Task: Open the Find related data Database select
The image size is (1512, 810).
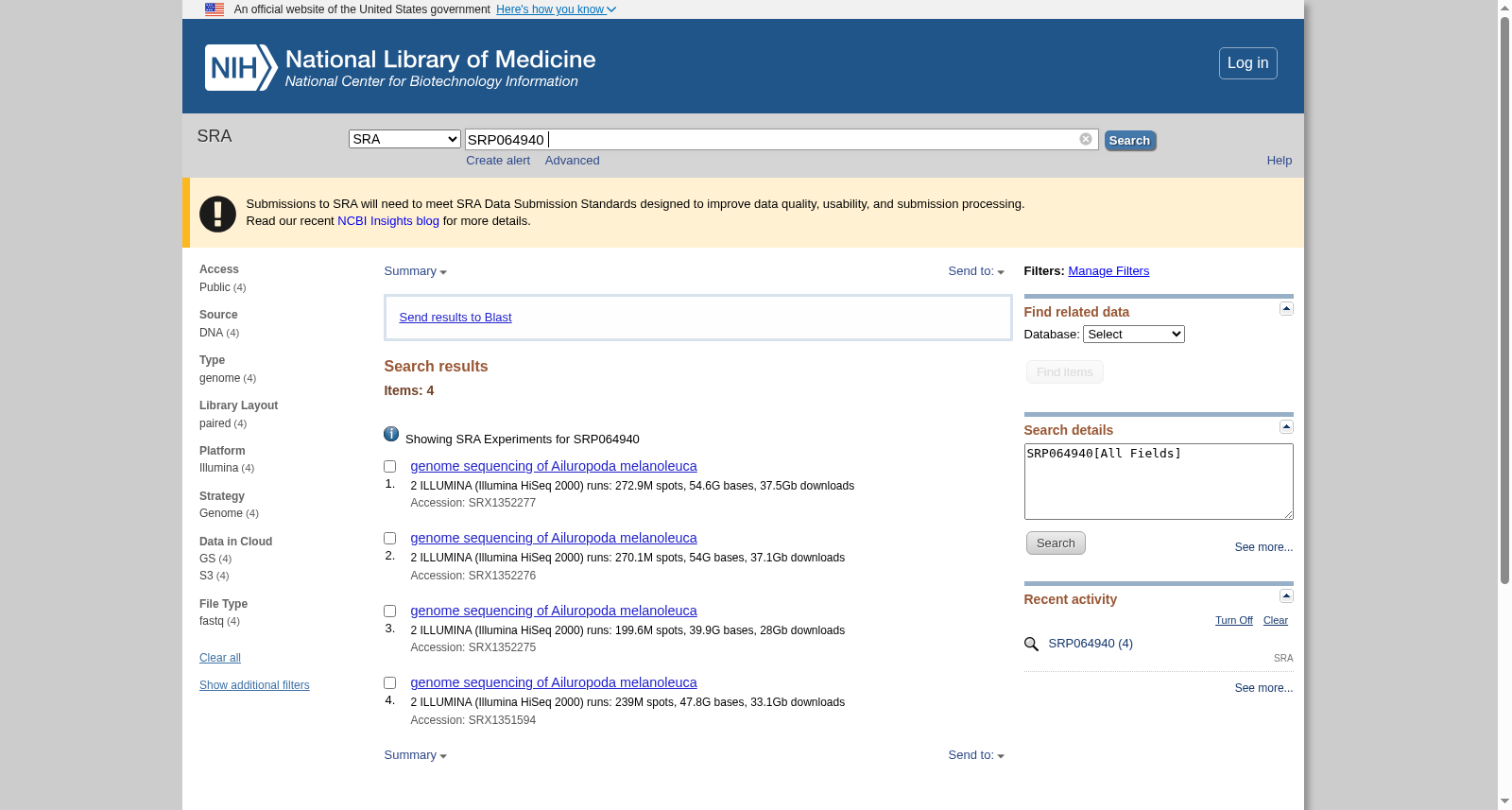Action: tap(1133, 335)
